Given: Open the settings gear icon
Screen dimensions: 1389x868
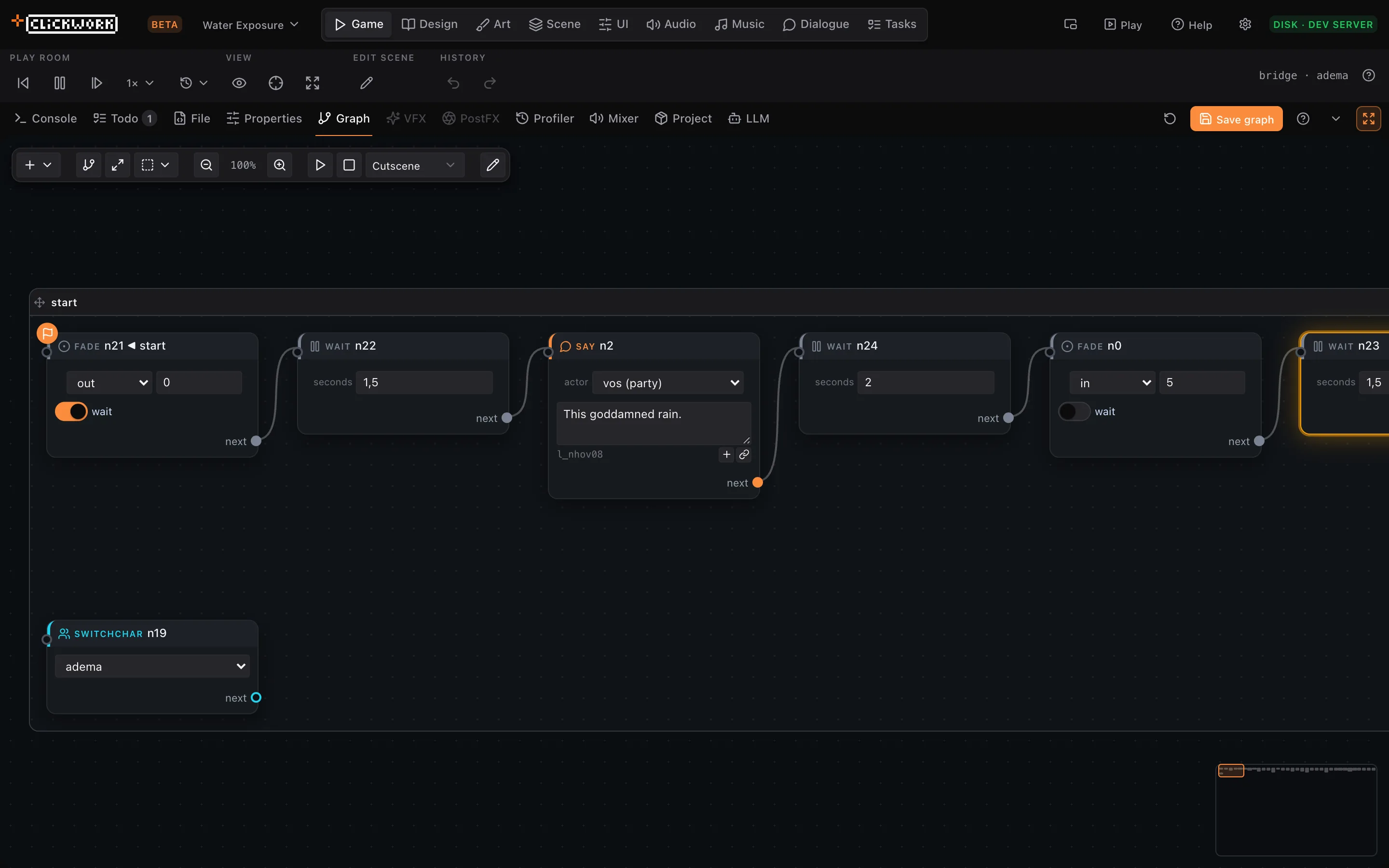Looking at the screenshot, I should click(1245, 25).
